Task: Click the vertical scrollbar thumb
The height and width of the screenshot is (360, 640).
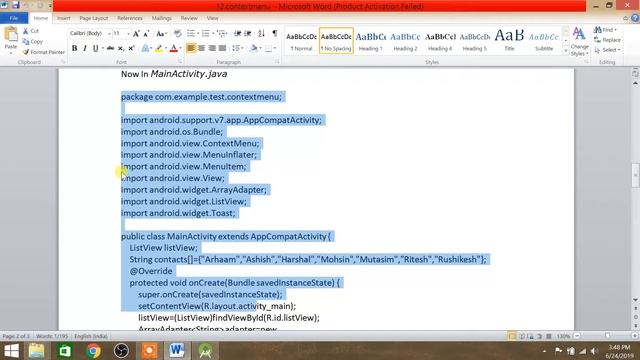Action: coord(636,176)
